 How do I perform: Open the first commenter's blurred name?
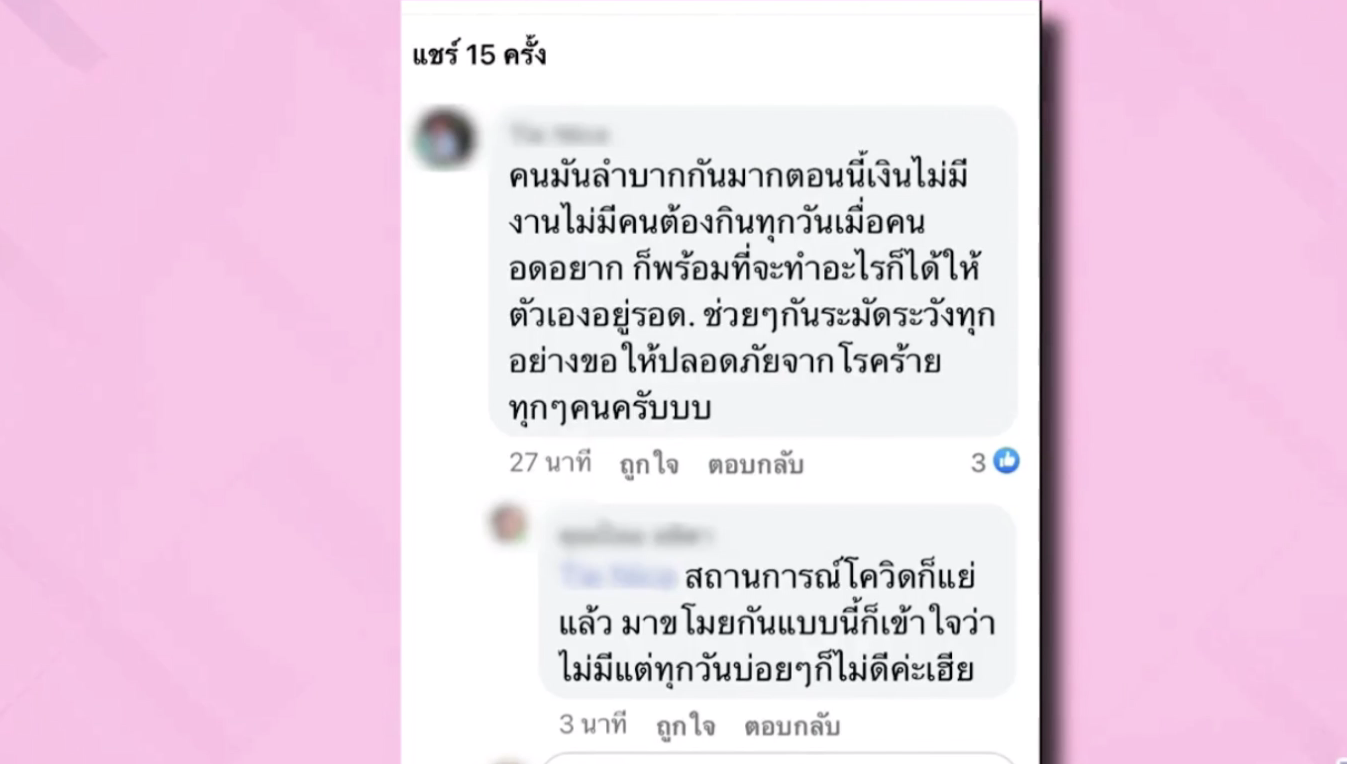(557, 134)
